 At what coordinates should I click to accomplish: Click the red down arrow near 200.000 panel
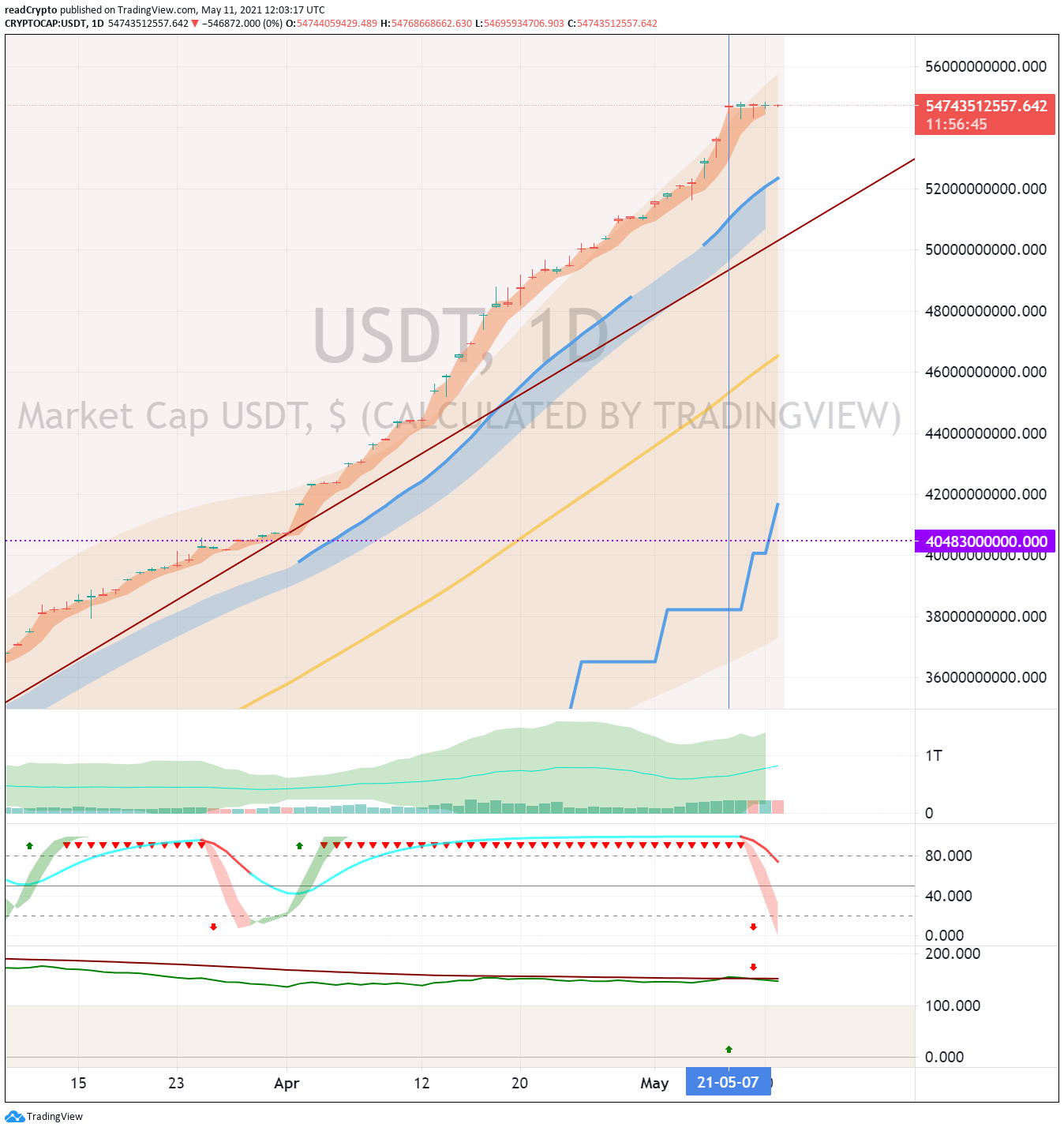[x=753, y=967]
